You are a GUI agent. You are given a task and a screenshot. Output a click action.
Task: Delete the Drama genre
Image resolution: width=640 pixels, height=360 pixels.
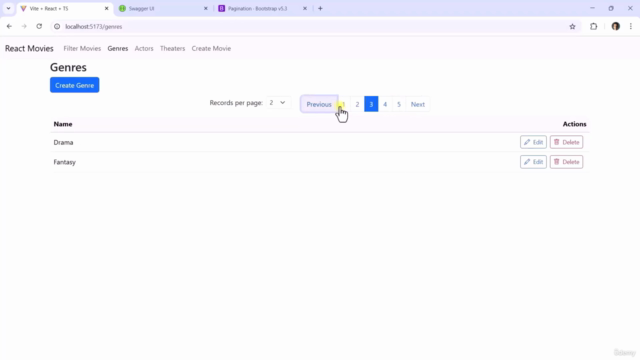(x=566, y=142)
